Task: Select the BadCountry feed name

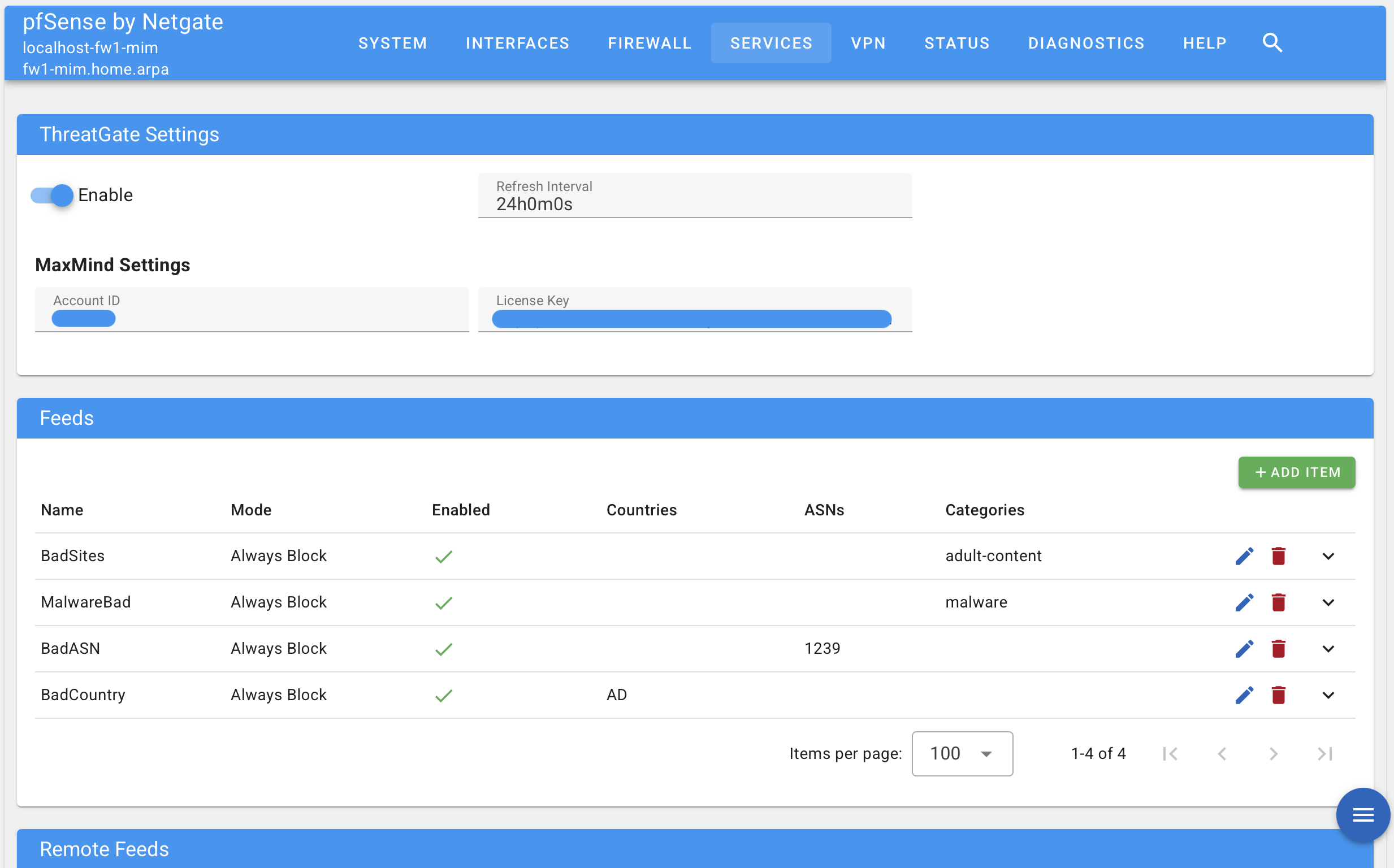Action: click(83, 695)
